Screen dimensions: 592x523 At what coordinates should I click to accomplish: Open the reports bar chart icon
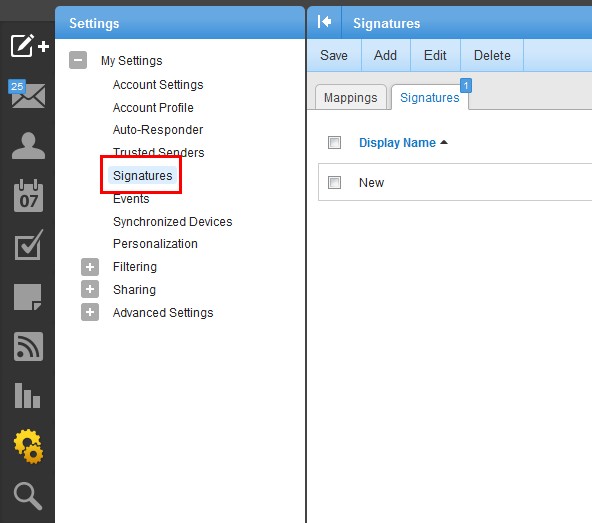(27, 395)
